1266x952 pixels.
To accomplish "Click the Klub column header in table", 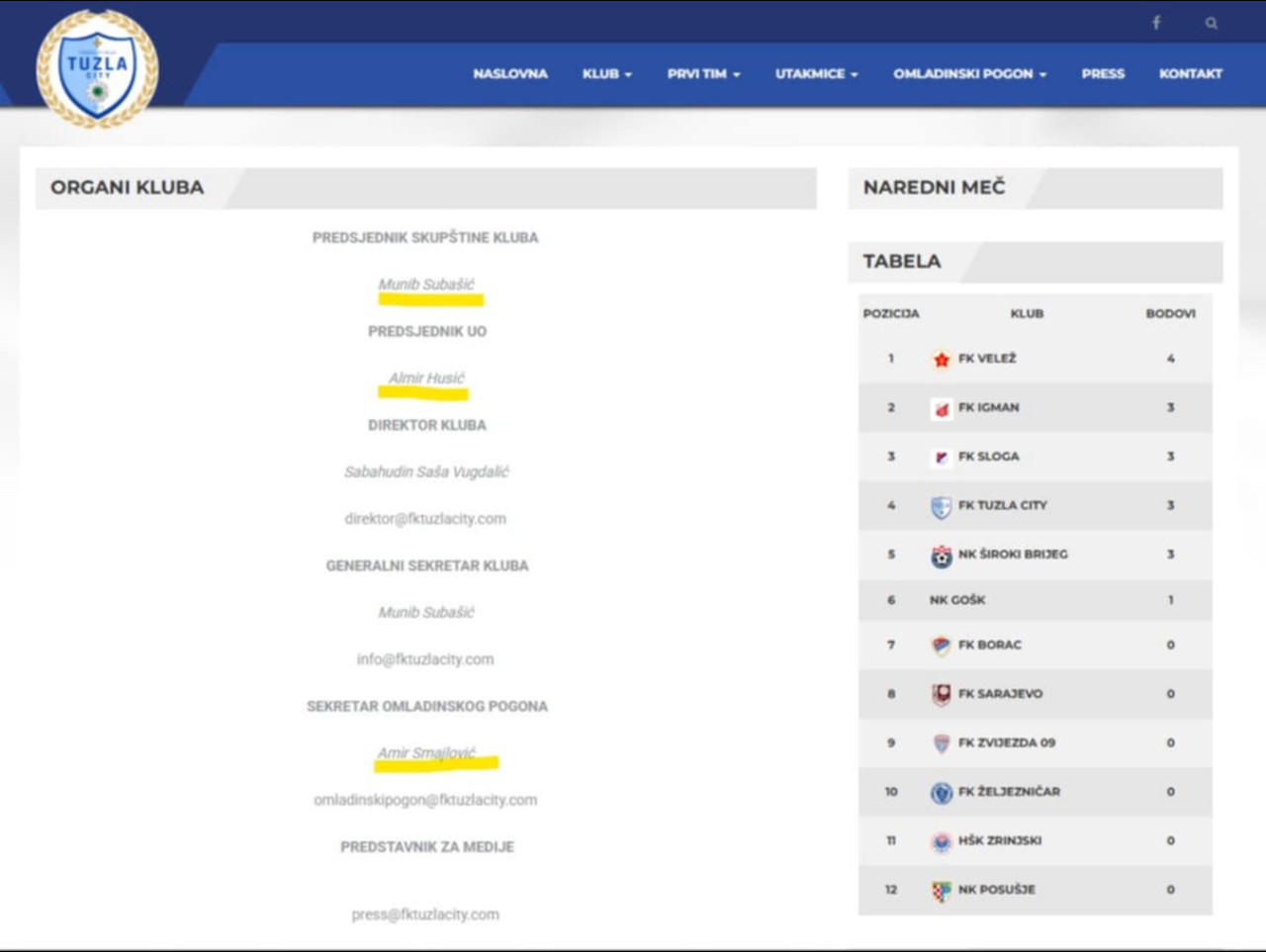I will [x=1027, y=313].
